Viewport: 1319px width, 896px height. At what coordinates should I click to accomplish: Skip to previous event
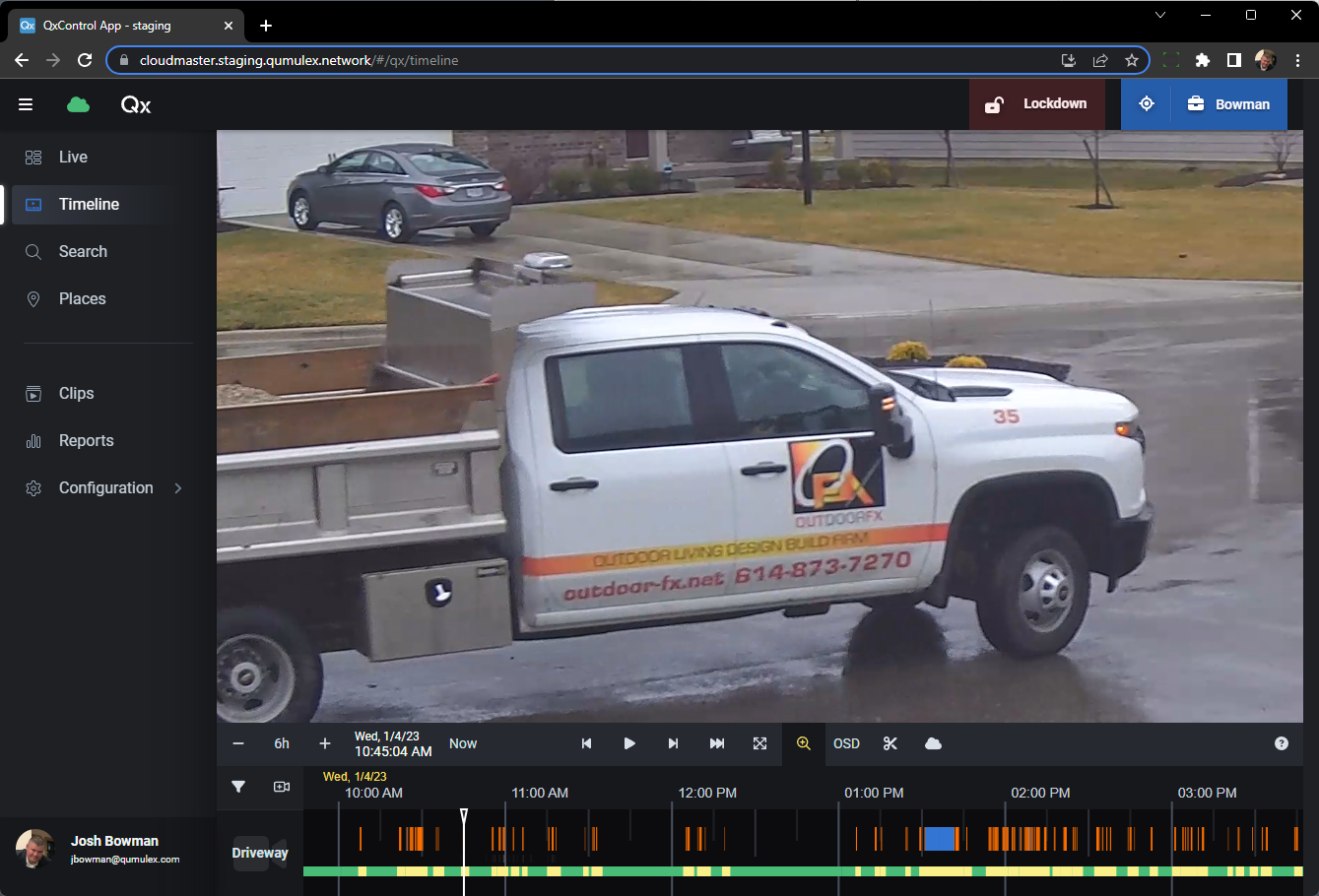pyautogui.click(x=586, y=743)
